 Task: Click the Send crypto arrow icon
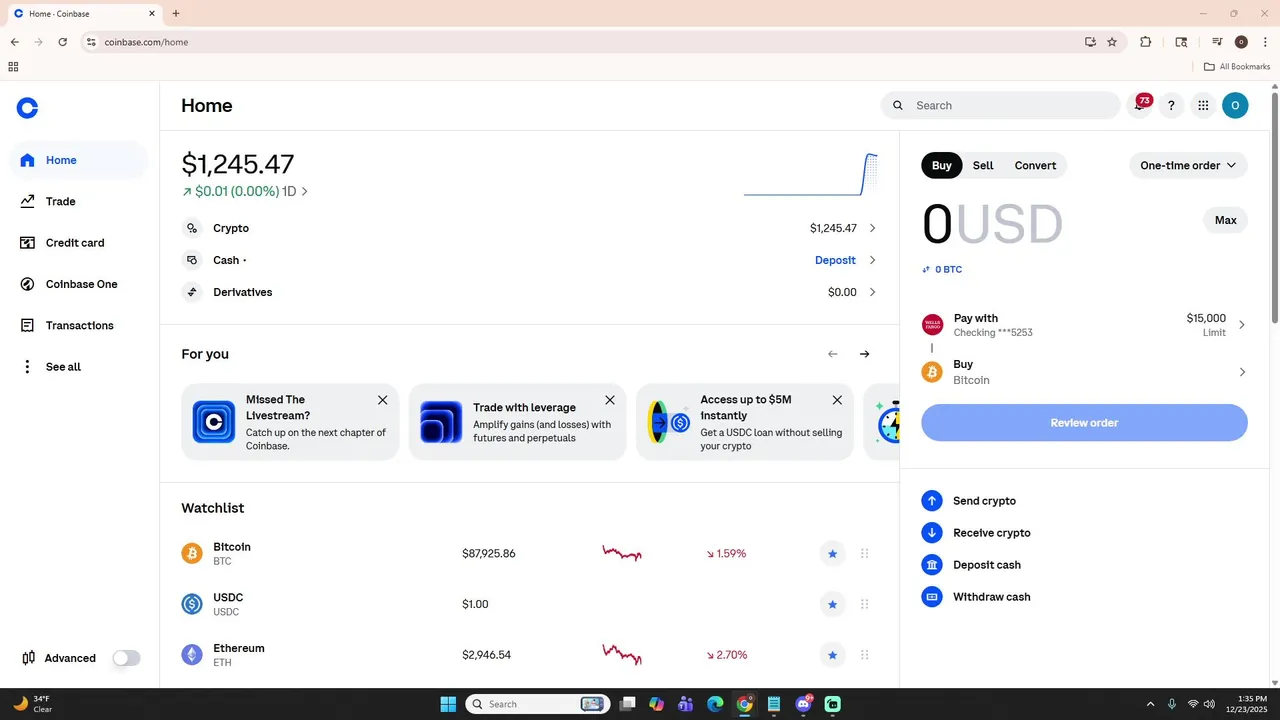[932, 501]
